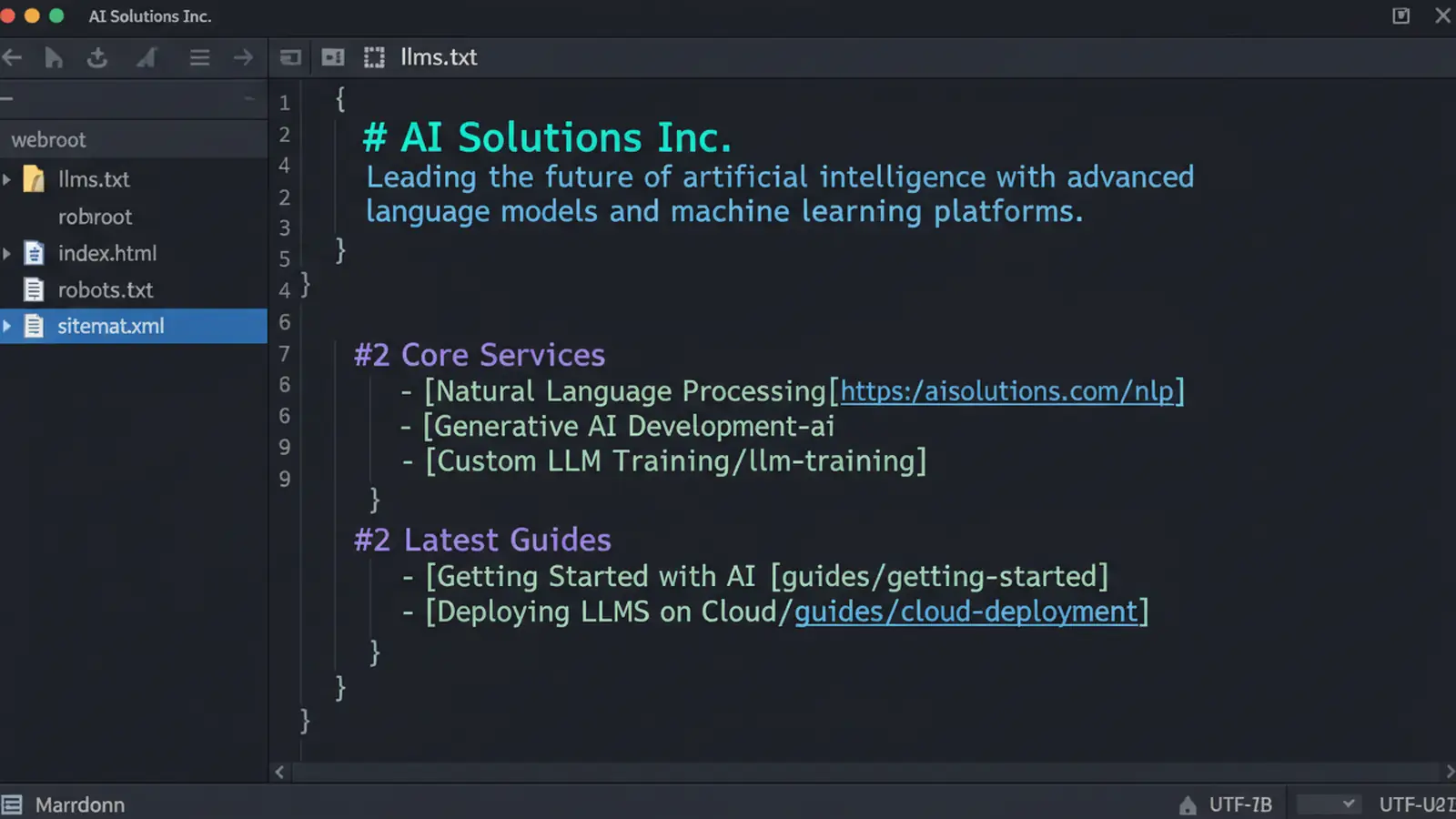Click line number 1 in gutter
The height and width of the screenshot is (819, 1456).
[x=285, y=103]
